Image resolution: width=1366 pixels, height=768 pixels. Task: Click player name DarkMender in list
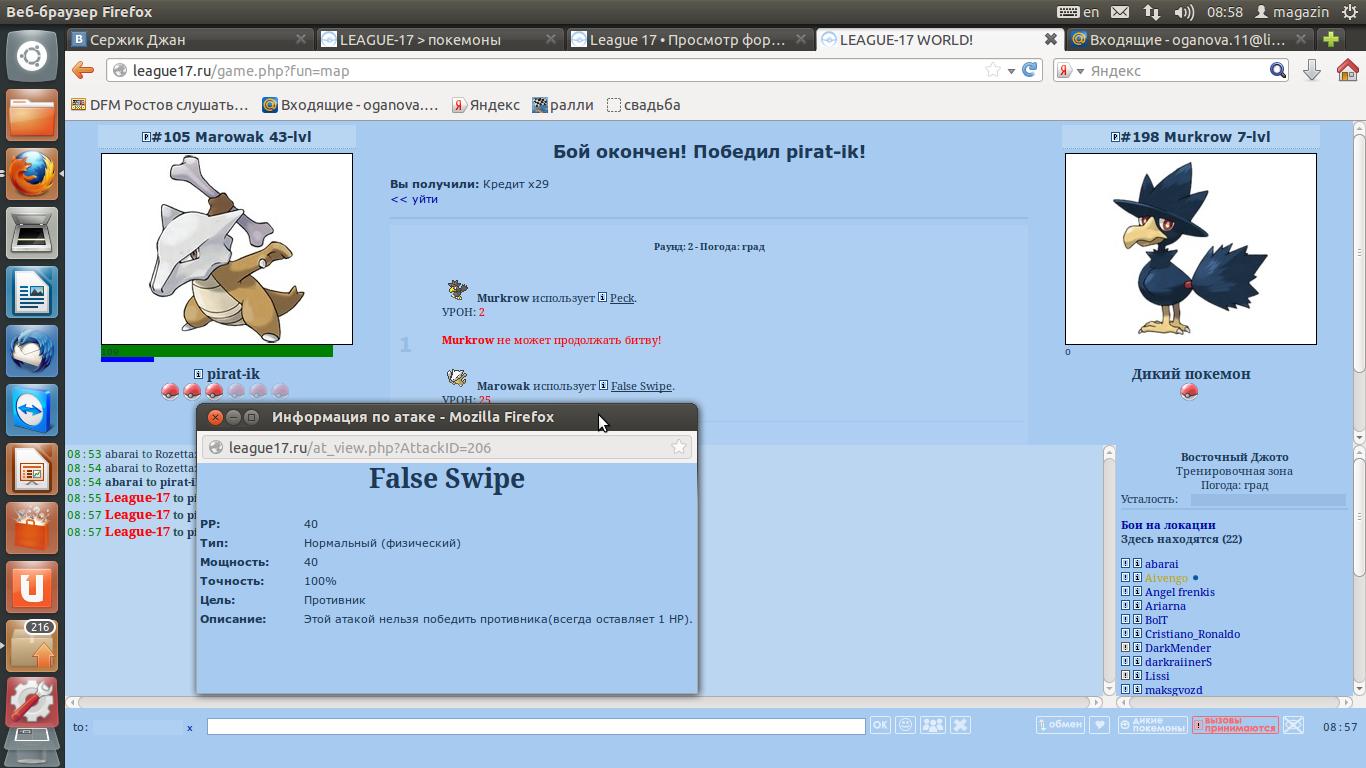(1178, 648)
